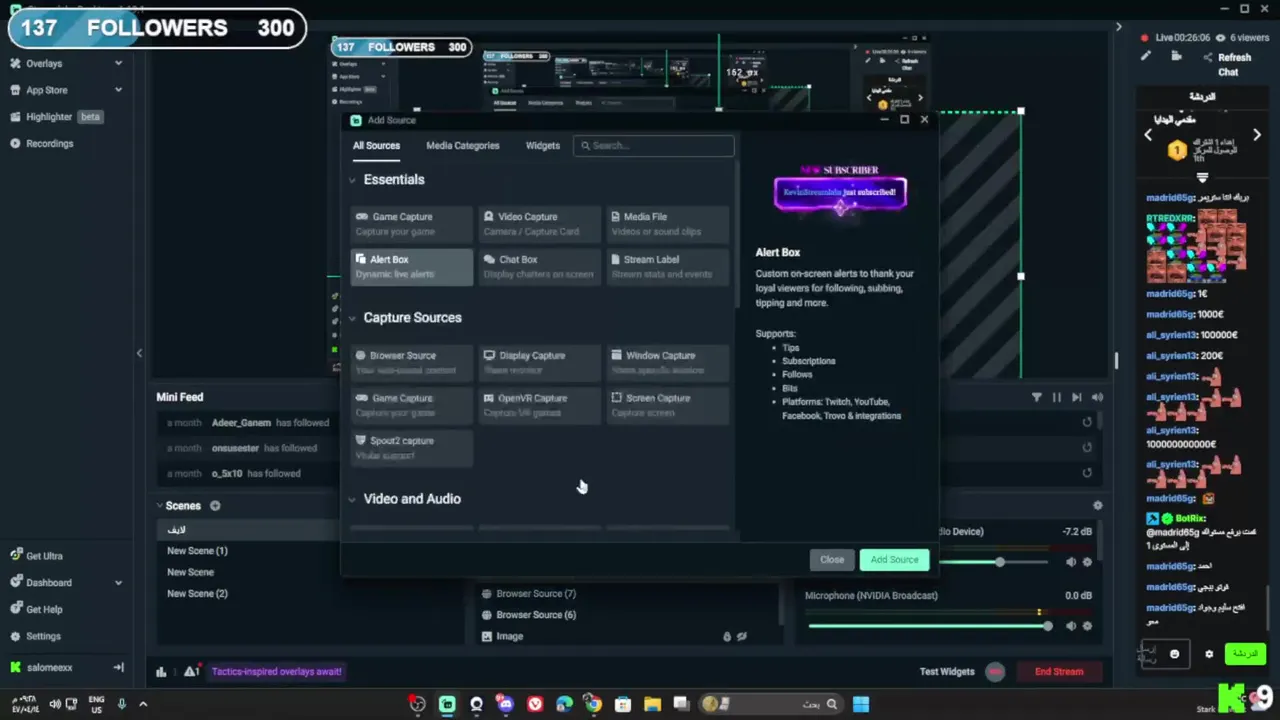Viewport: 1280px width, 720px height.
Task: Click the End Stream button
Action: coord(1059,672)
